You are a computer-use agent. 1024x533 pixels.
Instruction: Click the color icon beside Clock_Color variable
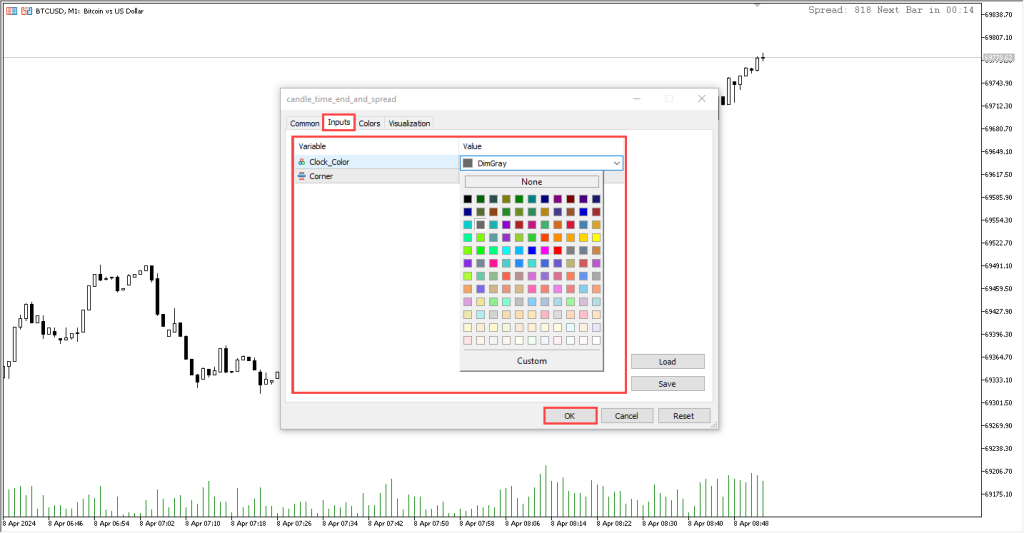302,162
